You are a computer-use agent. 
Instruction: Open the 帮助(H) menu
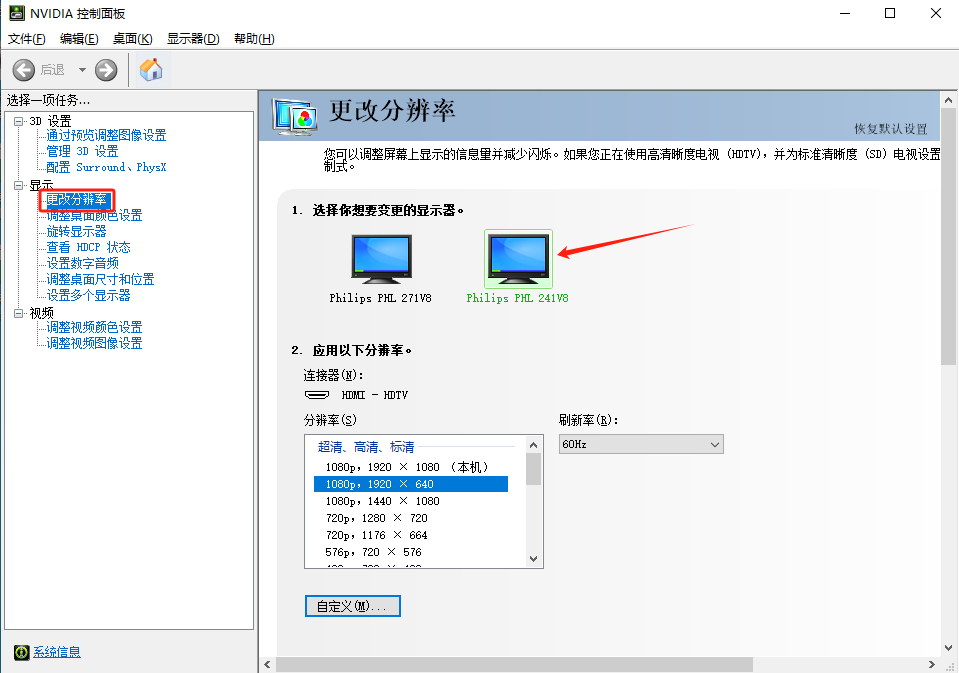pos(254,39)
